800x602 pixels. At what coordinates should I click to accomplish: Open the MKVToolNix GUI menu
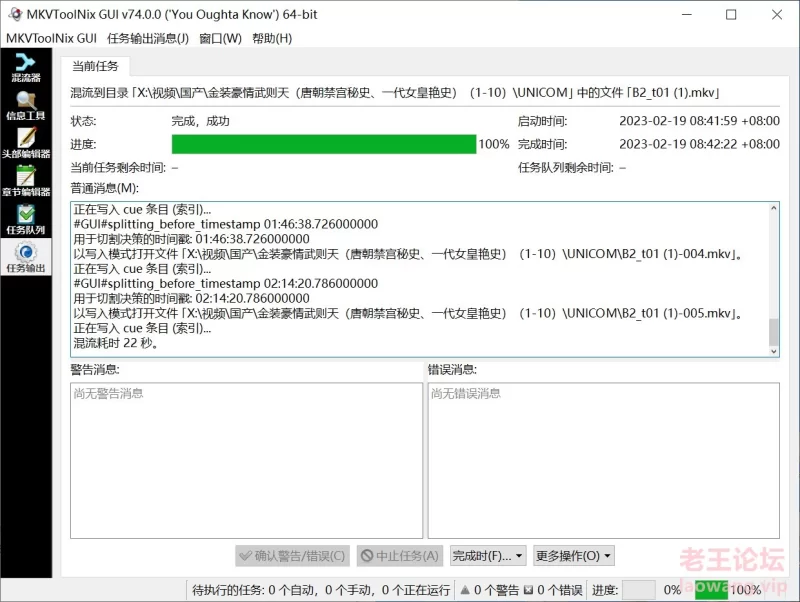(x=51, y=38)
